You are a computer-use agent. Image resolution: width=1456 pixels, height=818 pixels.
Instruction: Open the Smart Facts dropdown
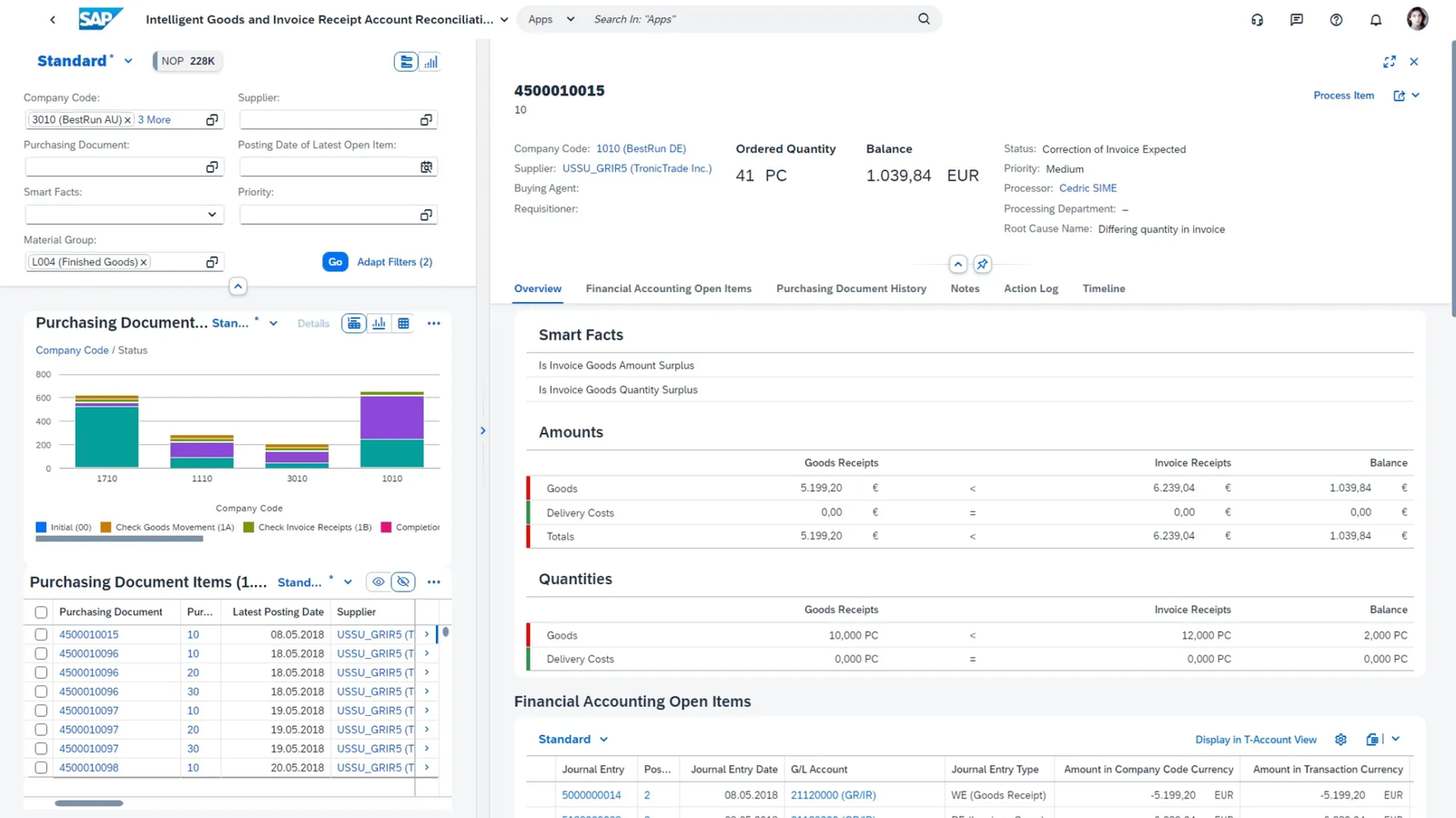point(211,215)
